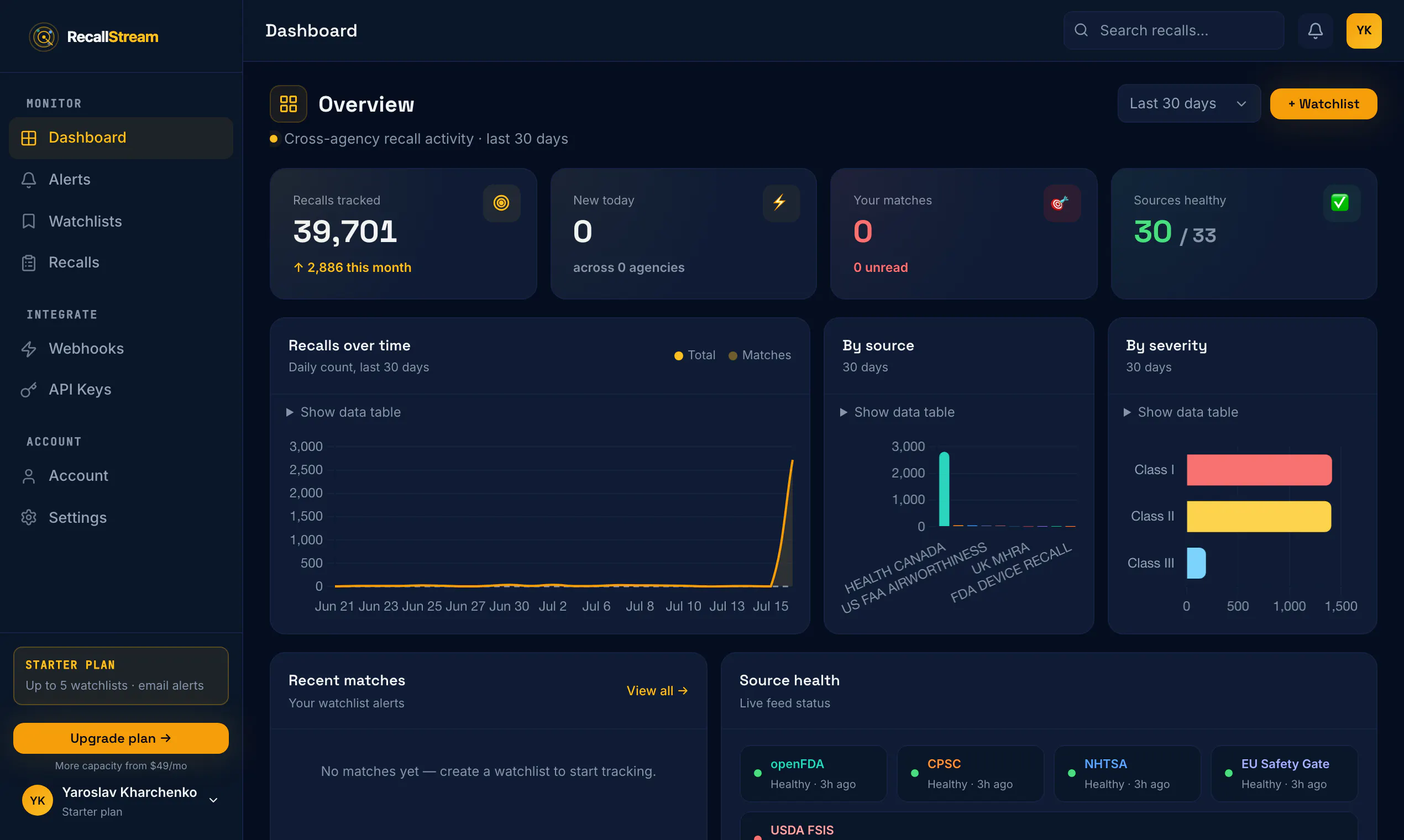Open Recalls in the sidebar
The image size is (1404, 840).
(x=121, y=262)
